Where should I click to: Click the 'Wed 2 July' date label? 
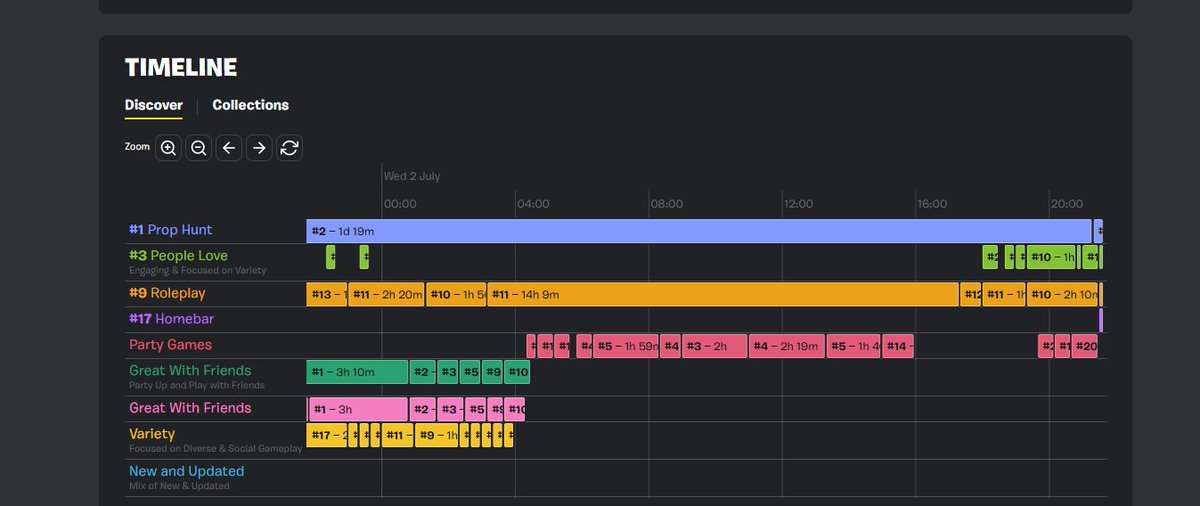click(412, 176)
